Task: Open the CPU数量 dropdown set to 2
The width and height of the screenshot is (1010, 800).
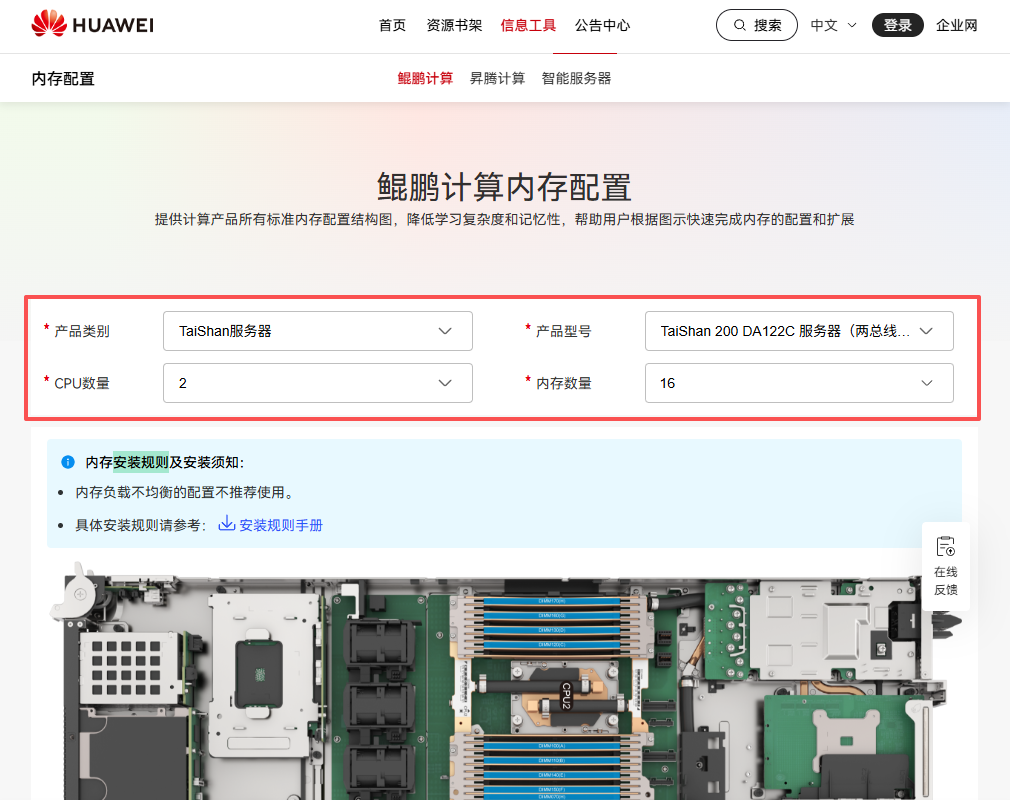Action: click(317, 383)
